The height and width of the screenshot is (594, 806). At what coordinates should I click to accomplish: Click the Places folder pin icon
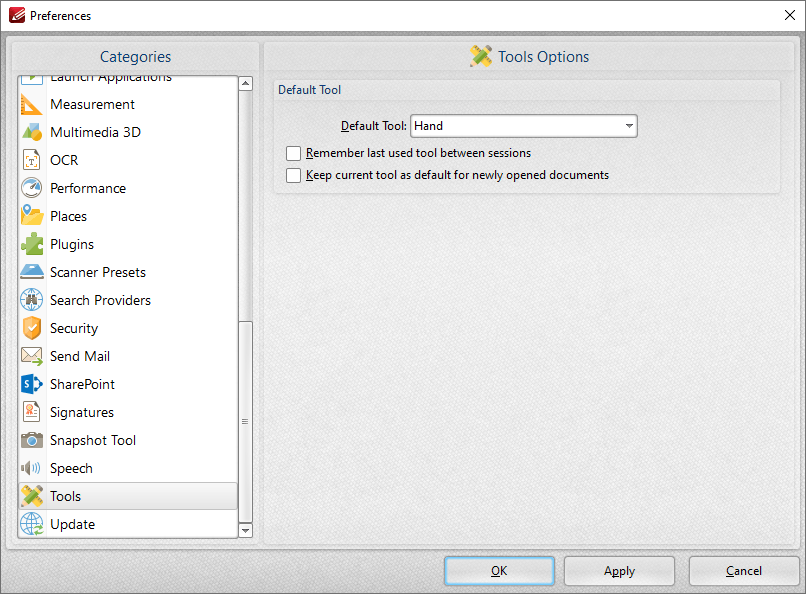(x=31, y=216)
